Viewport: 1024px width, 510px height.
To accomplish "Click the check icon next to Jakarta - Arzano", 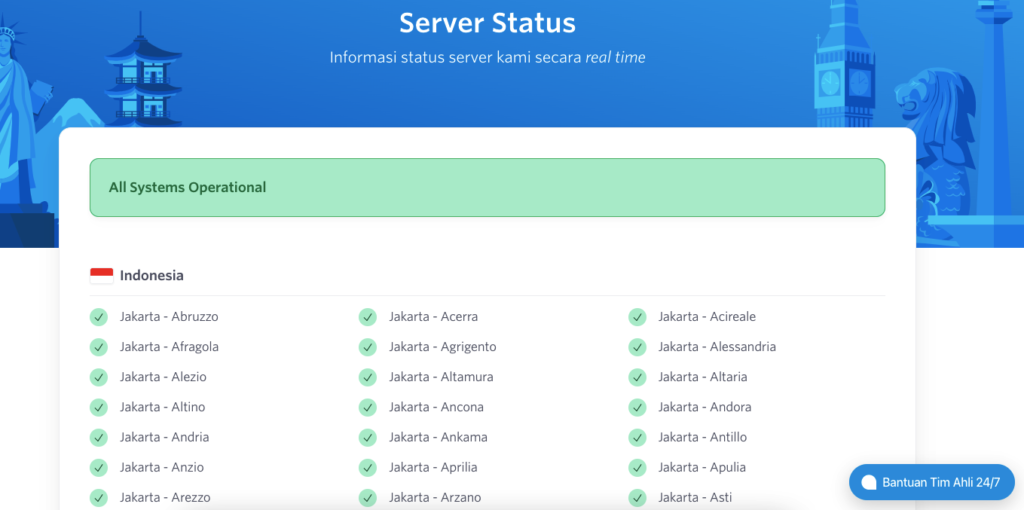I will pos(368,497).
